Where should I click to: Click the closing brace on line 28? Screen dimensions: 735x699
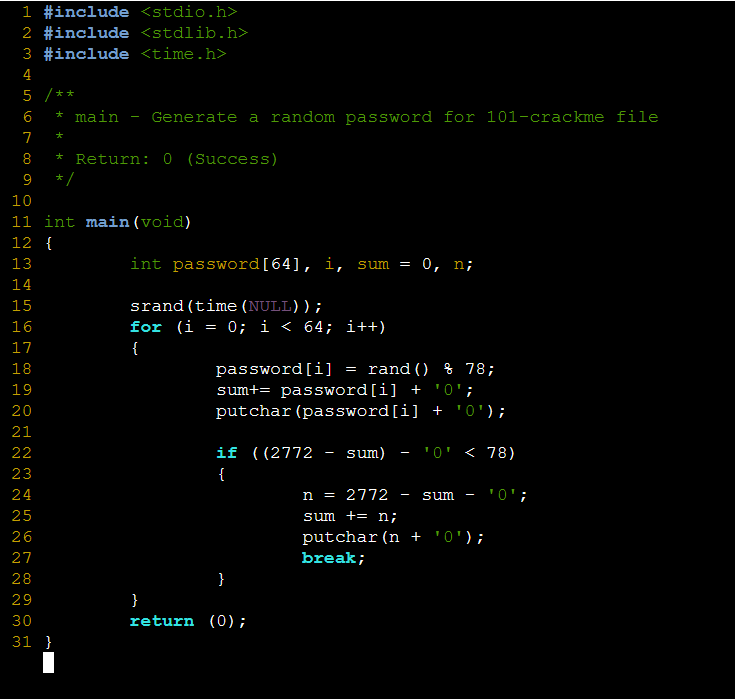click(221, 579)
